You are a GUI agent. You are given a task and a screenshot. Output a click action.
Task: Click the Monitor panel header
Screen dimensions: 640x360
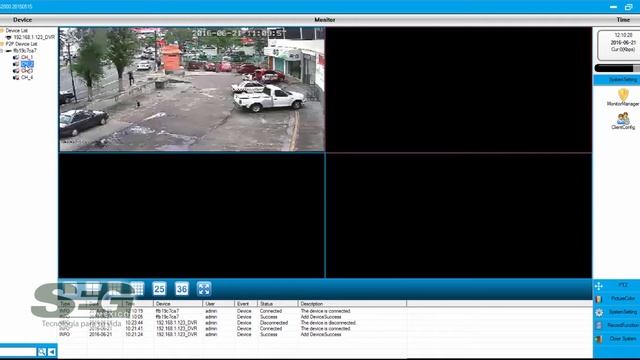click(324, 20)
